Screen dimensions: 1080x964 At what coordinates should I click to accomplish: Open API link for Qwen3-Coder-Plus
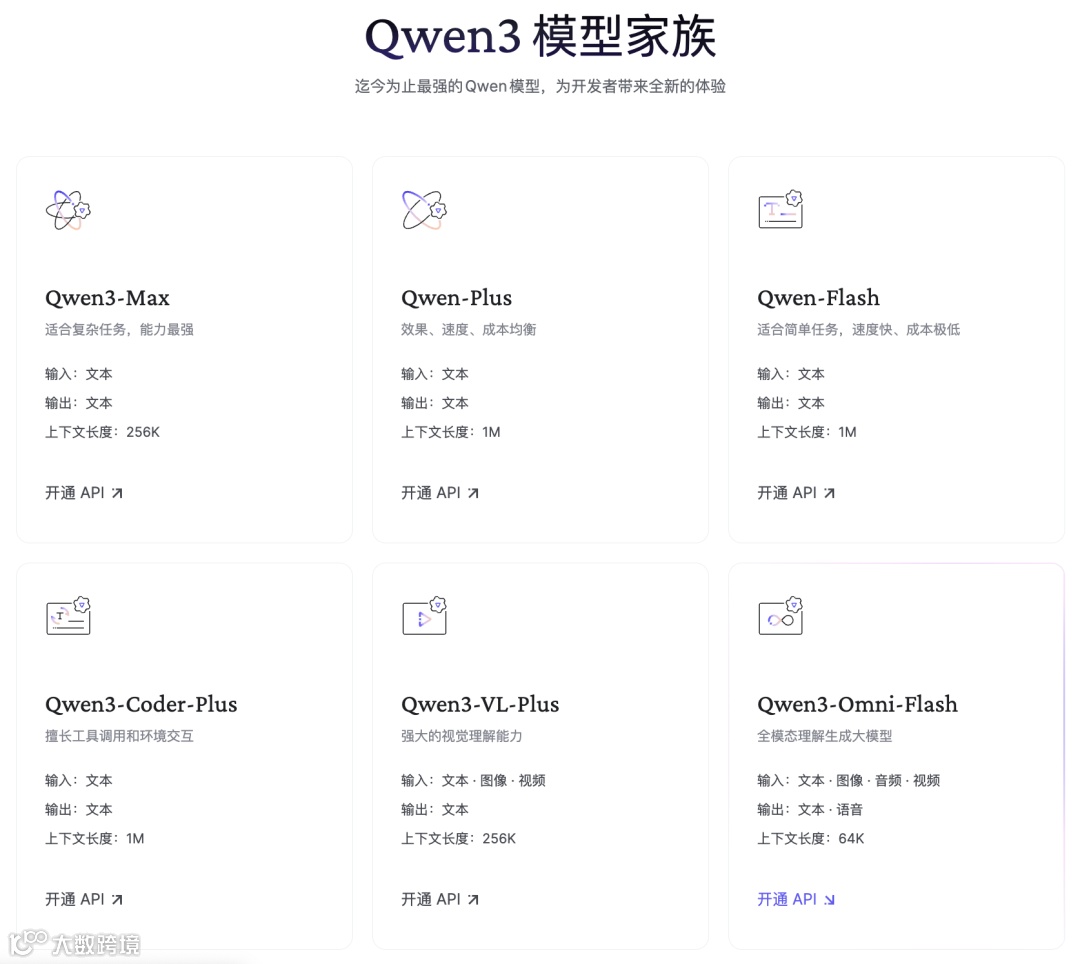point(84,899)
